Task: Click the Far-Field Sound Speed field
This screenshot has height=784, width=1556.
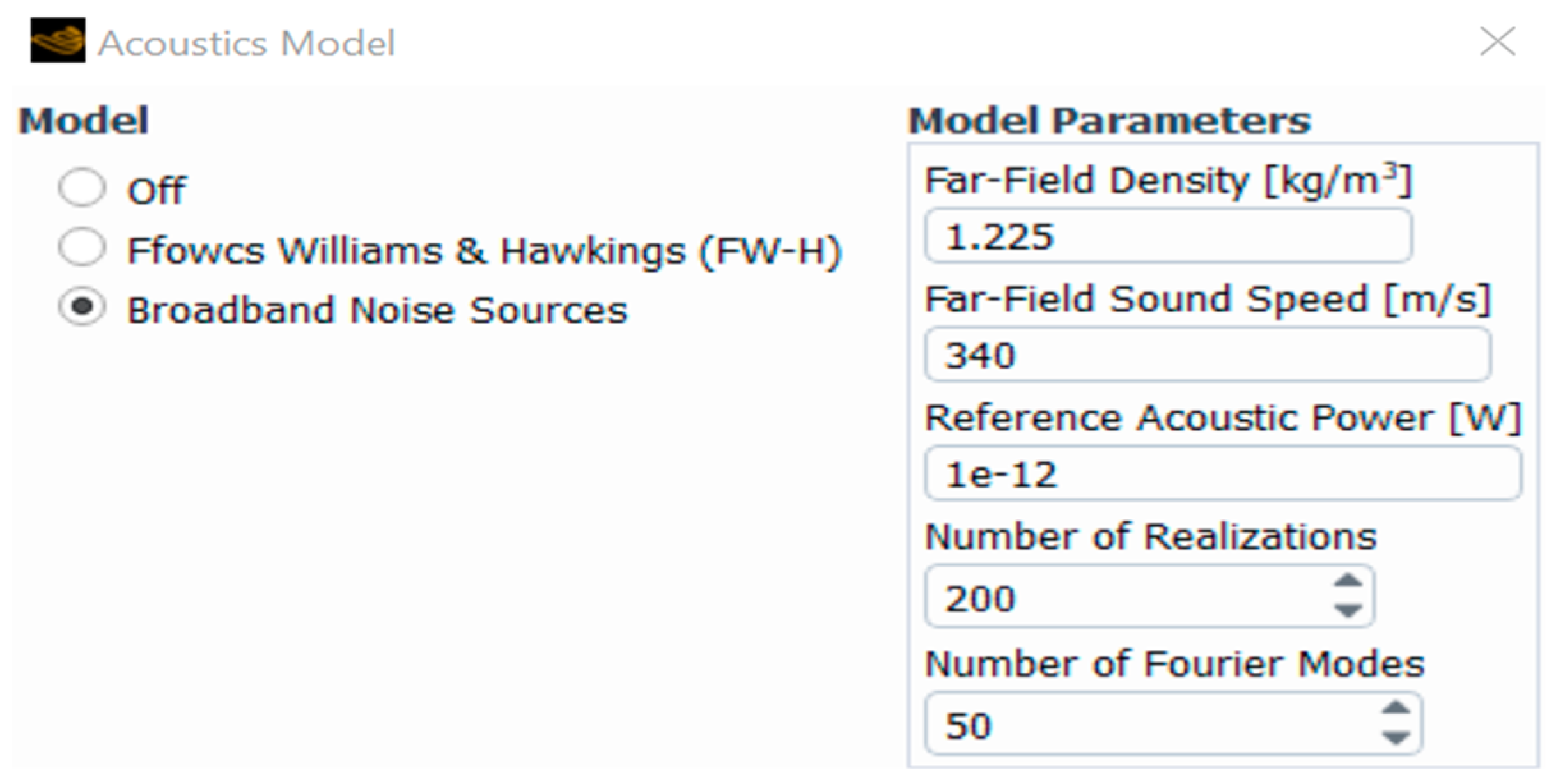Action: pos(1207,355)
